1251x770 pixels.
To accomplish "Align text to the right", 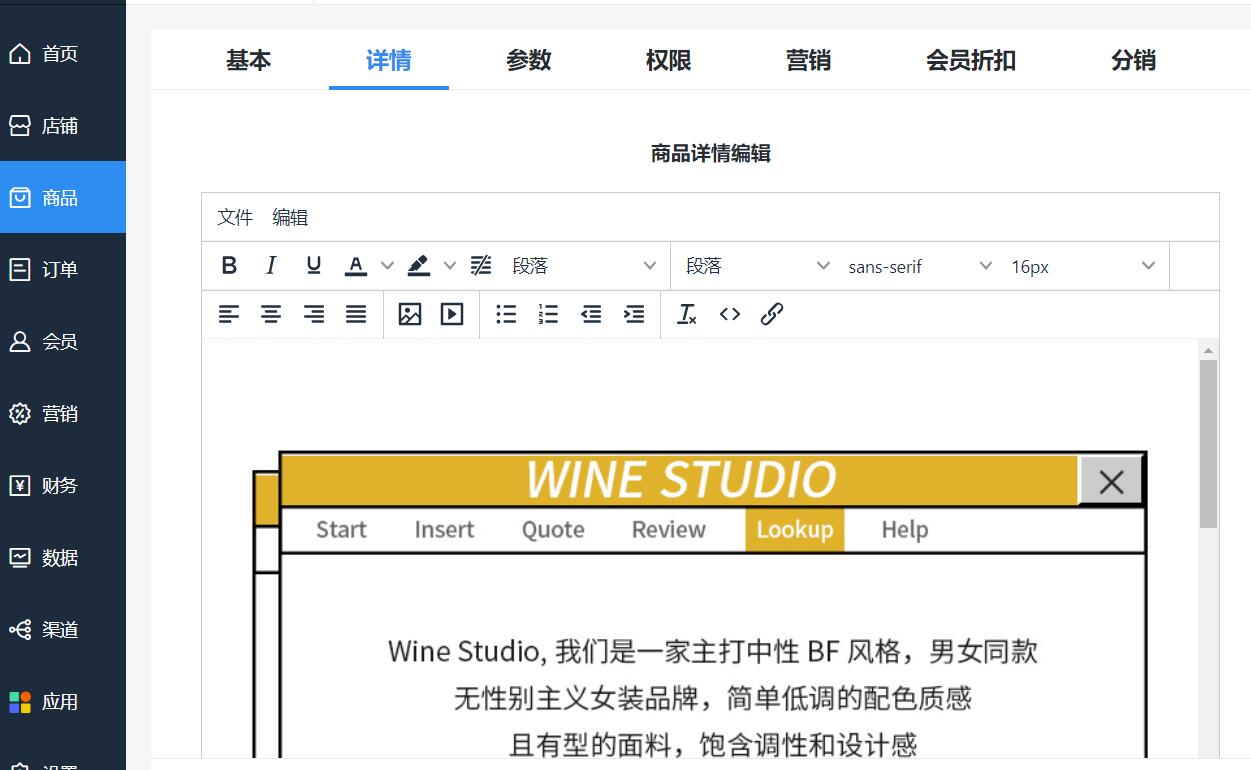I will [314, 315].
